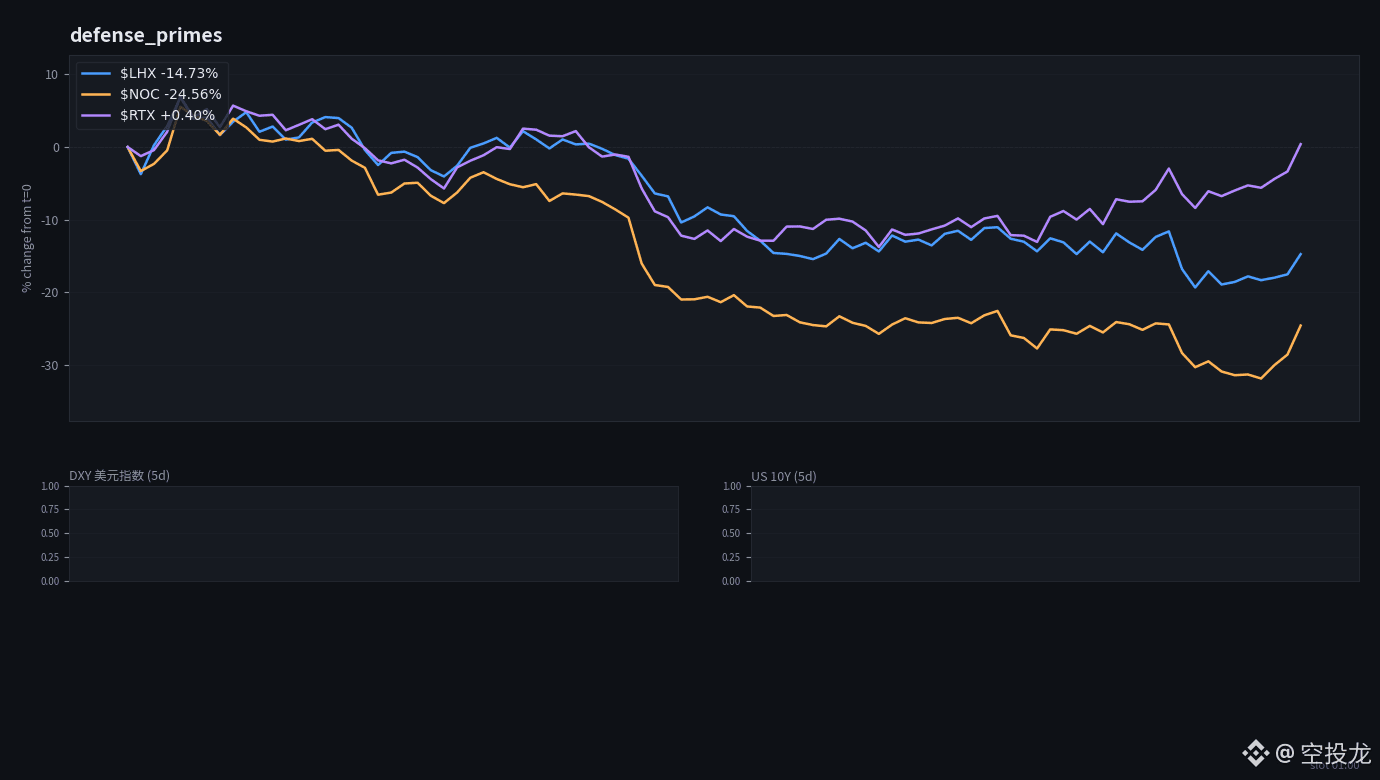This screenshot has width=1380, height=780.
Task: Click the 'US 10Y (5d)' subplot title
Action: pos(784,477)
